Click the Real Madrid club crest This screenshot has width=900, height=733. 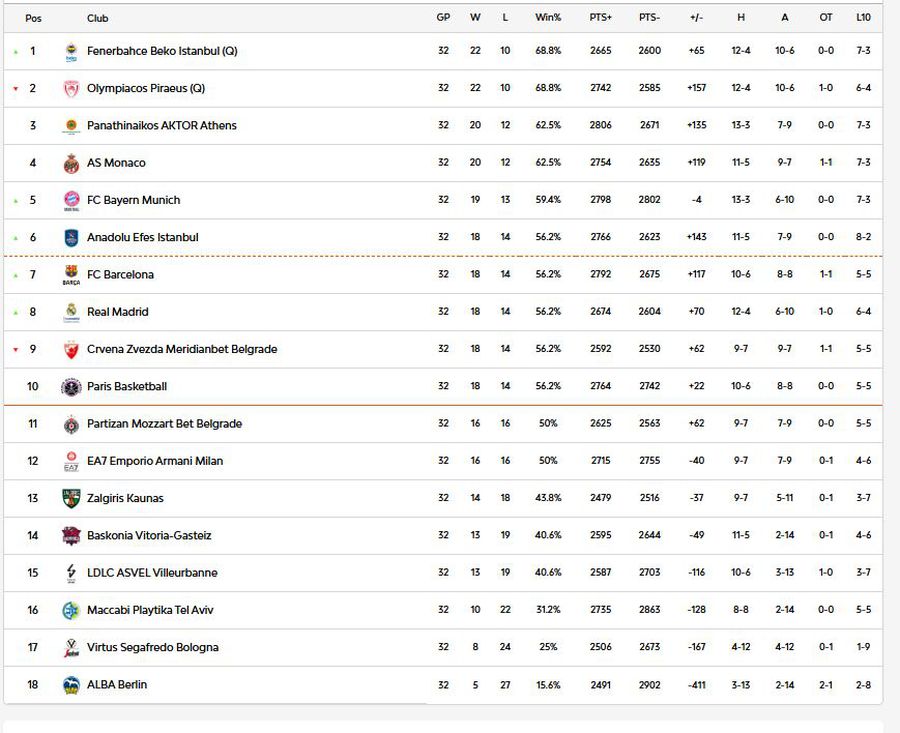coord(71,312)
